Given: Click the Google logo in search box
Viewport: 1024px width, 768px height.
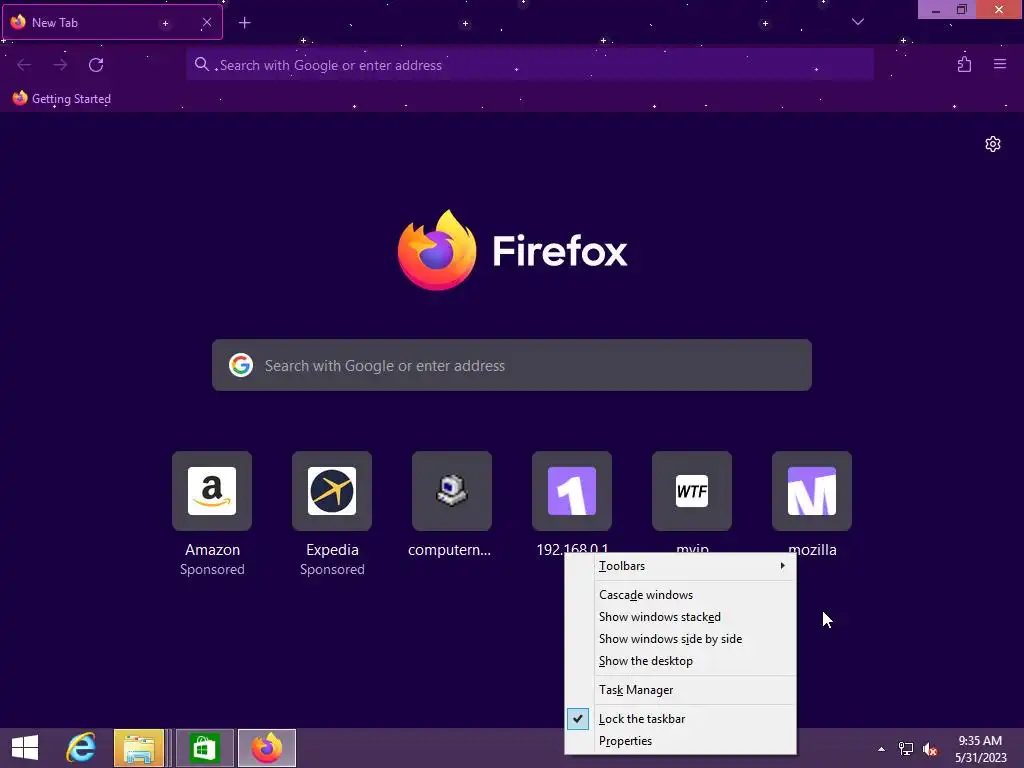Looking at the screenshot, I should click(x=241, y=365).
